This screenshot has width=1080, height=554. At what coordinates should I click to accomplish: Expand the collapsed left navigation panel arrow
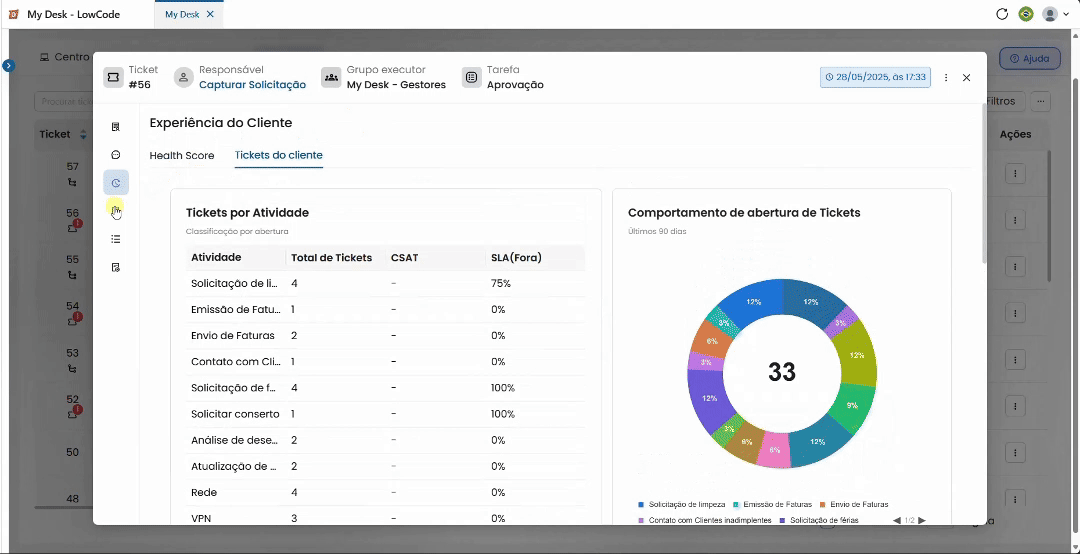tap(8, 65)
